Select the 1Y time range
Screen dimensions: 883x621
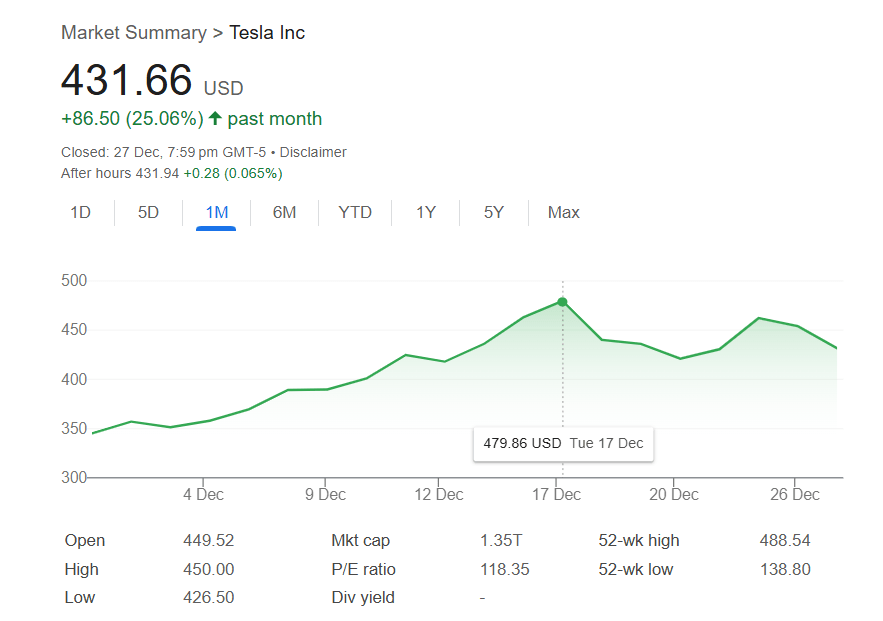click(x=426, y=212)
